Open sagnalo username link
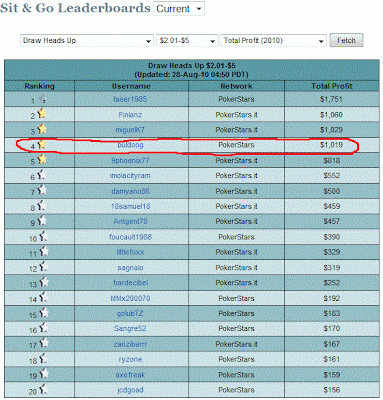 [x=130, y=268]
